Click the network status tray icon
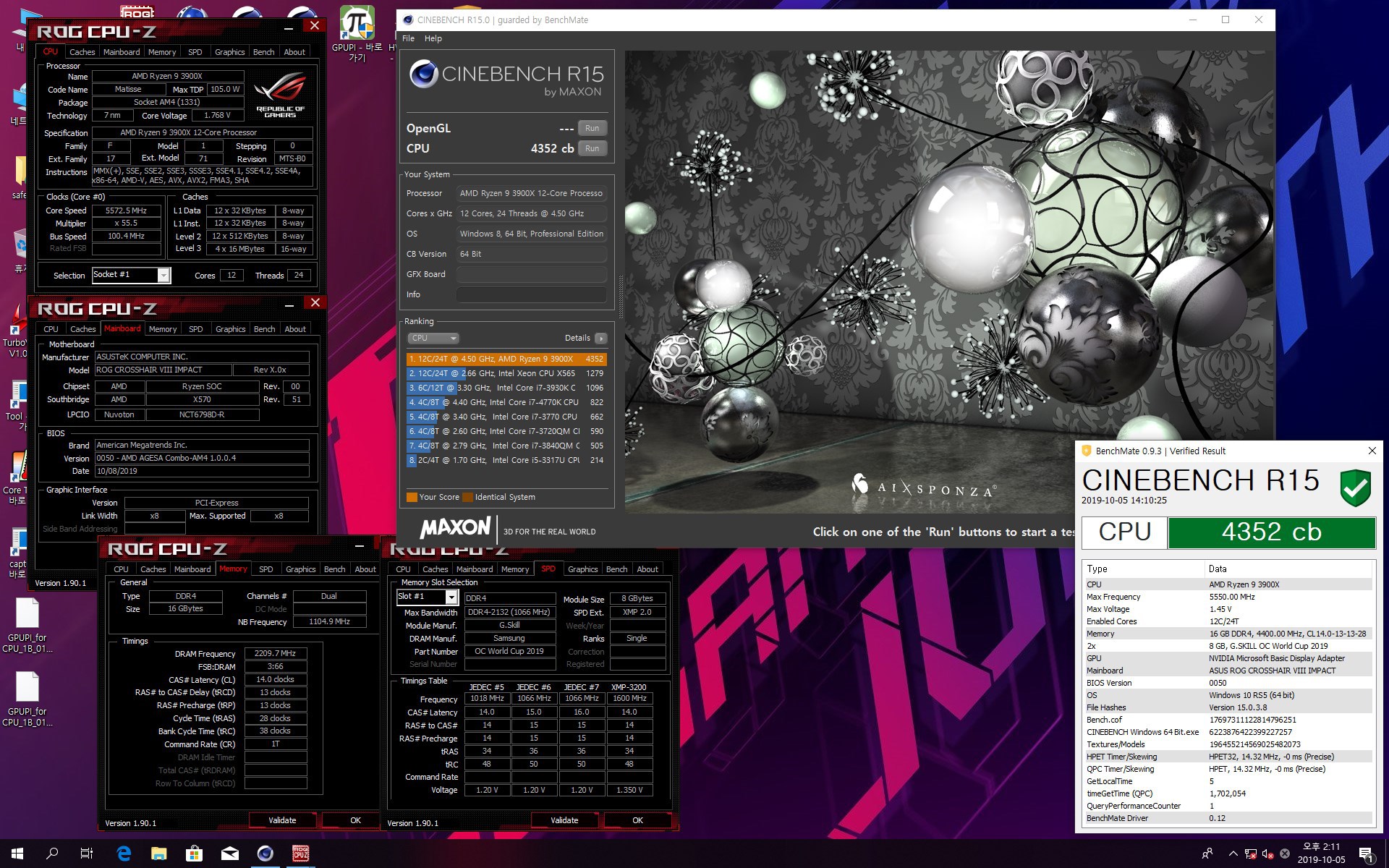This screenshot has width=1389, height=868. click(1251, 854)
